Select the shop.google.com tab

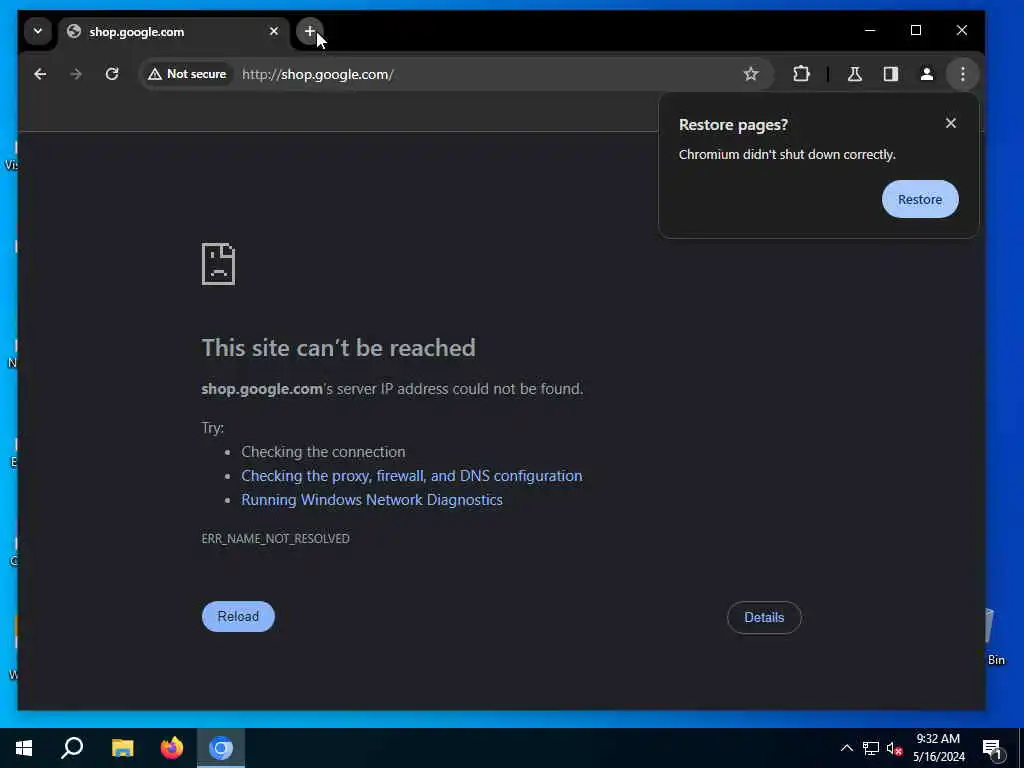click(x=173, y=31)
